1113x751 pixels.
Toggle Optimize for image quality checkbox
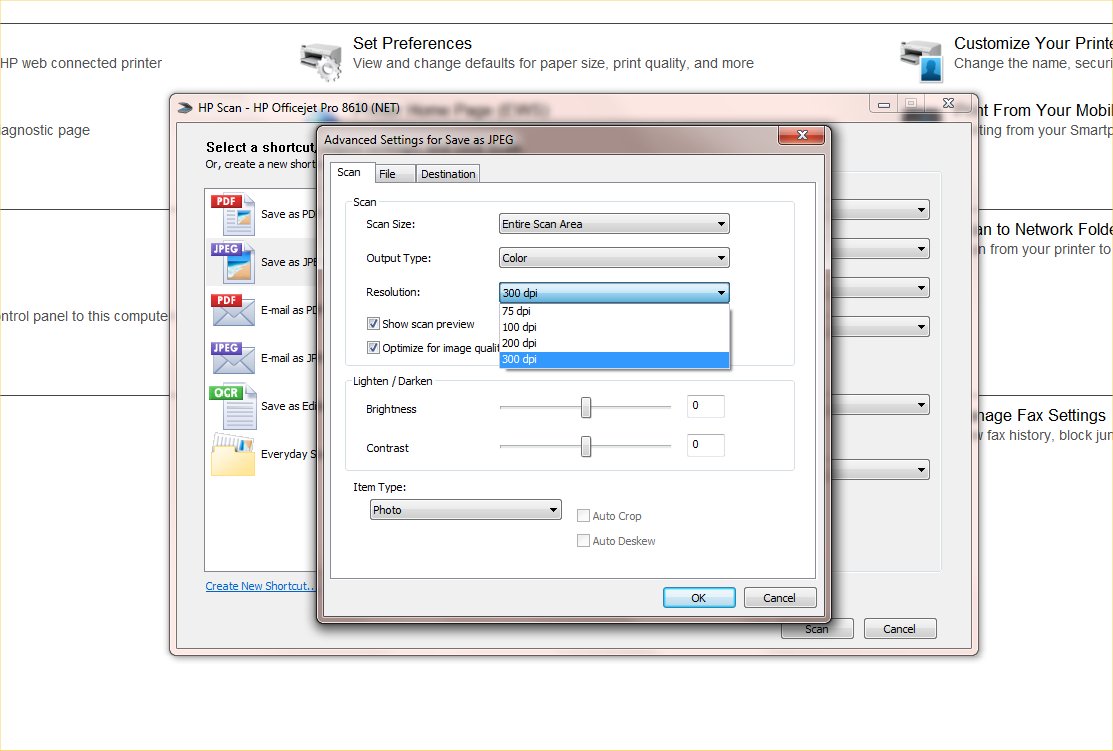[373, 348]
